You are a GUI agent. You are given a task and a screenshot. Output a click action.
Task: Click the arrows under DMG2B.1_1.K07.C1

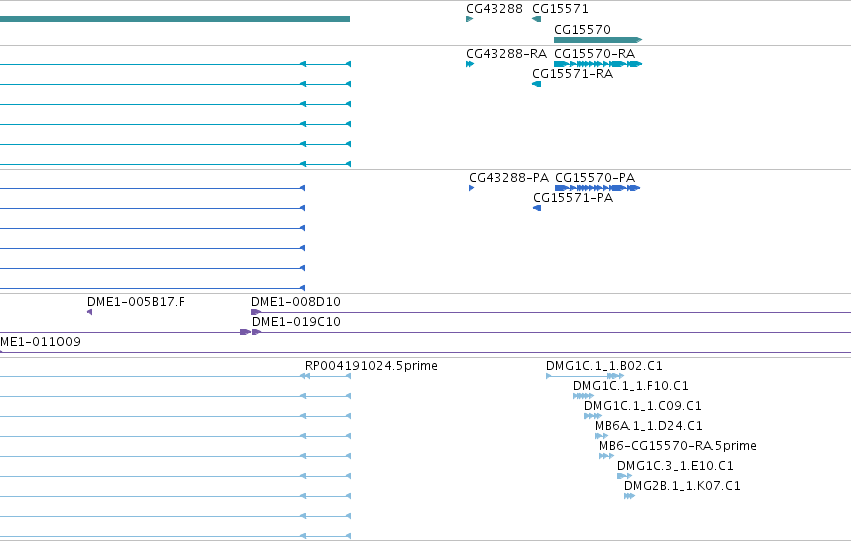tap(630, 496)
